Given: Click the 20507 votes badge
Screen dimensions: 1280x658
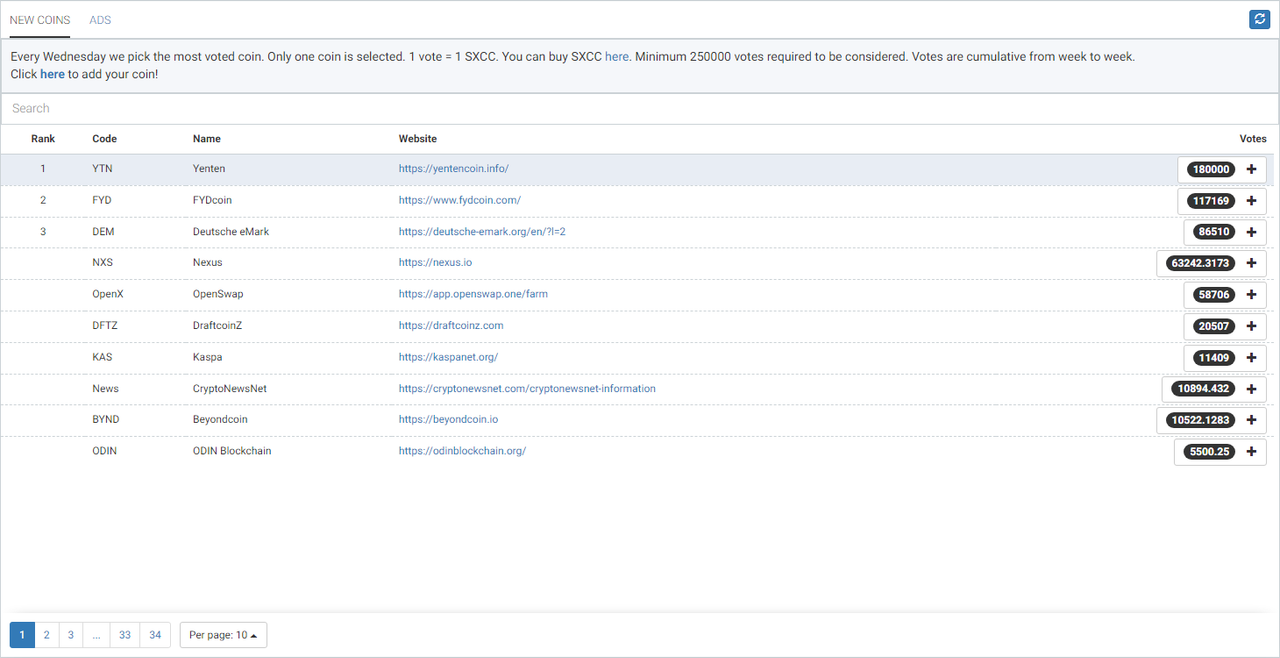Looking at the screenshot, I should 1214,326.
